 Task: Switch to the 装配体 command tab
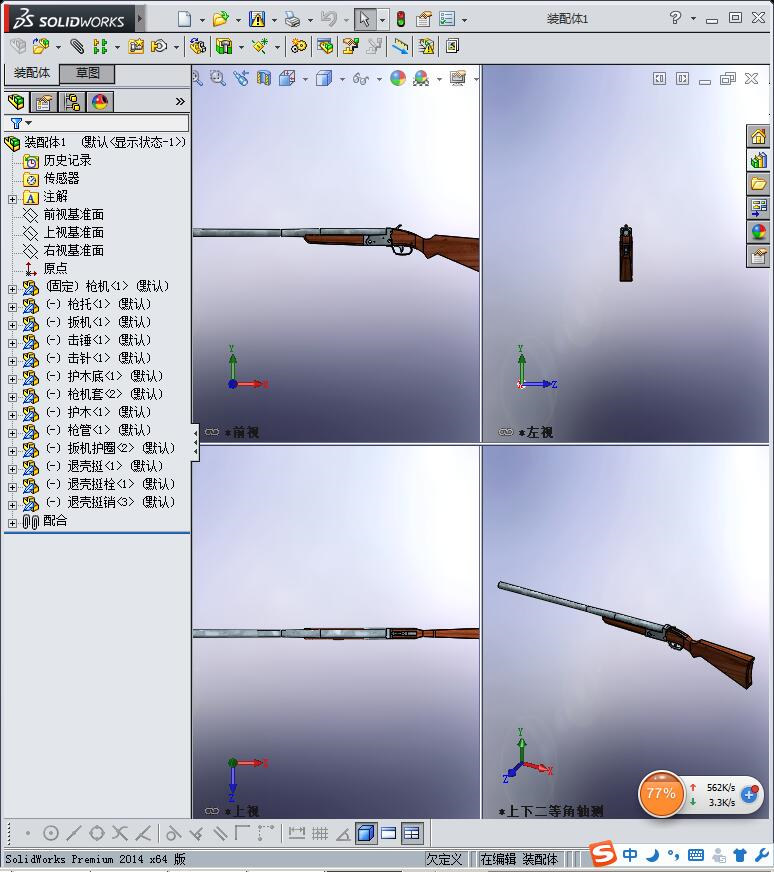coord(32,73)
